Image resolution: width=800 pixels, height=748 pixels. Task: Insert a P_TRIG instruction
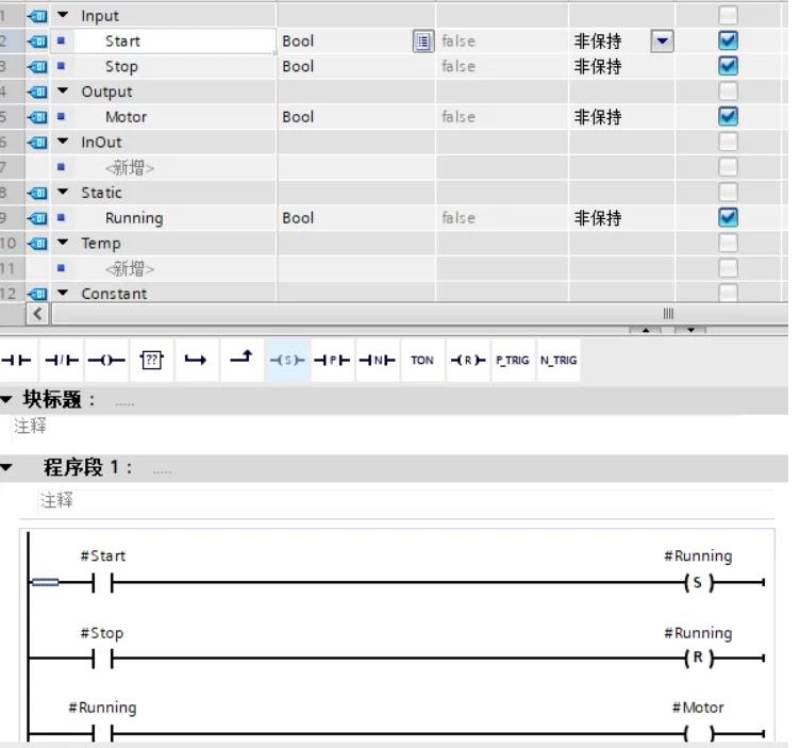pos(513,360)
